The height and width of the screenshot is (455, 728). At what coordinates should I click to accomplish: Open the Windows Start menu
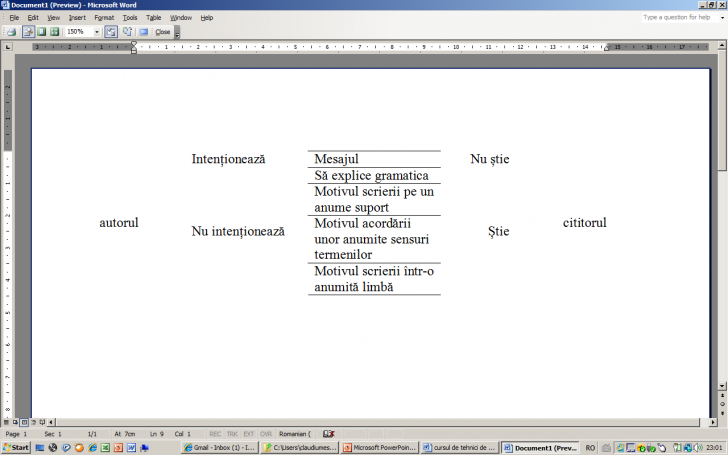[x=16, y=448]
